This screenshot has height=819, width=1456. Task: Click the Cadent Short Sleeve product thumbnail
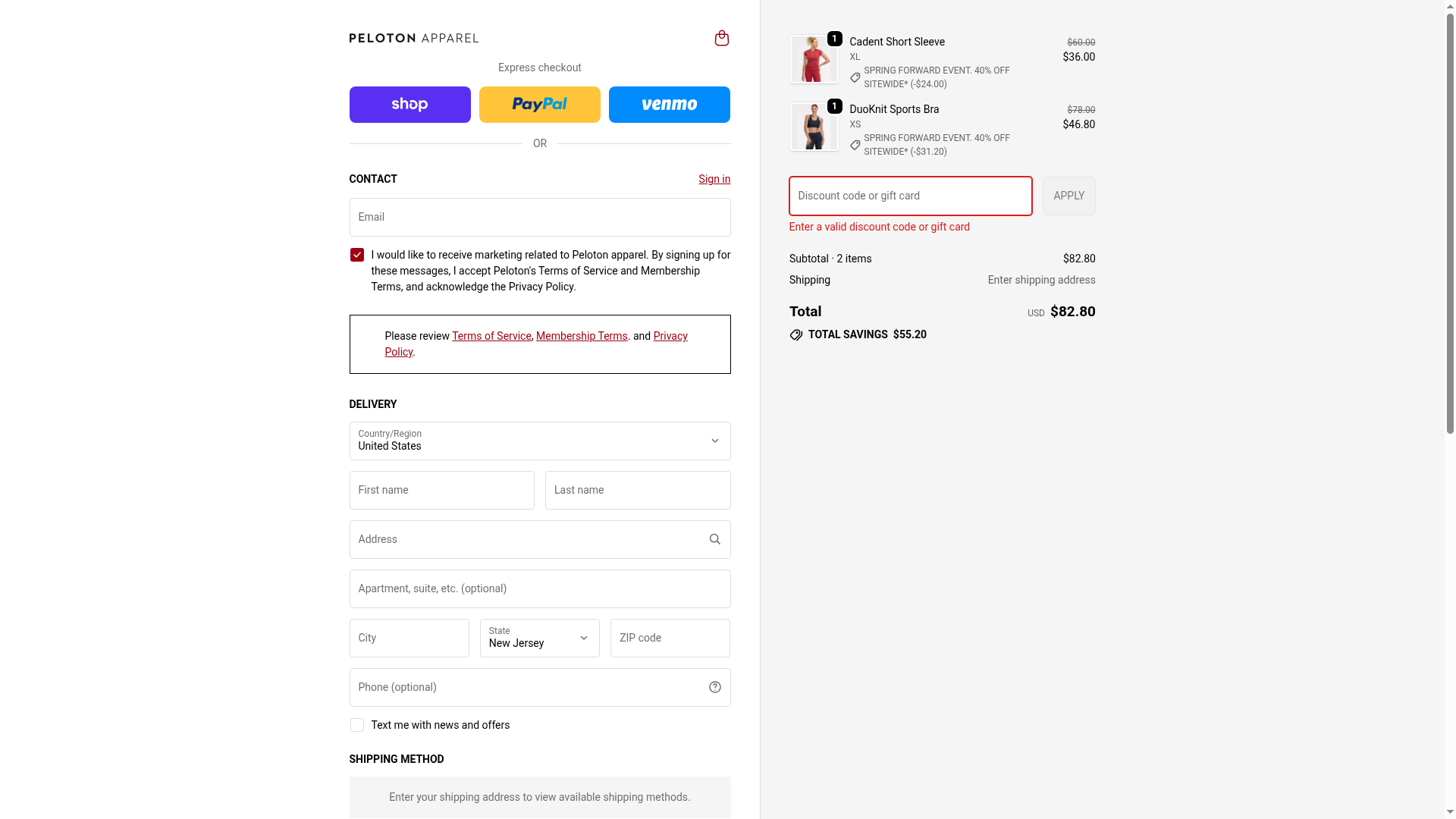(814, 59)
